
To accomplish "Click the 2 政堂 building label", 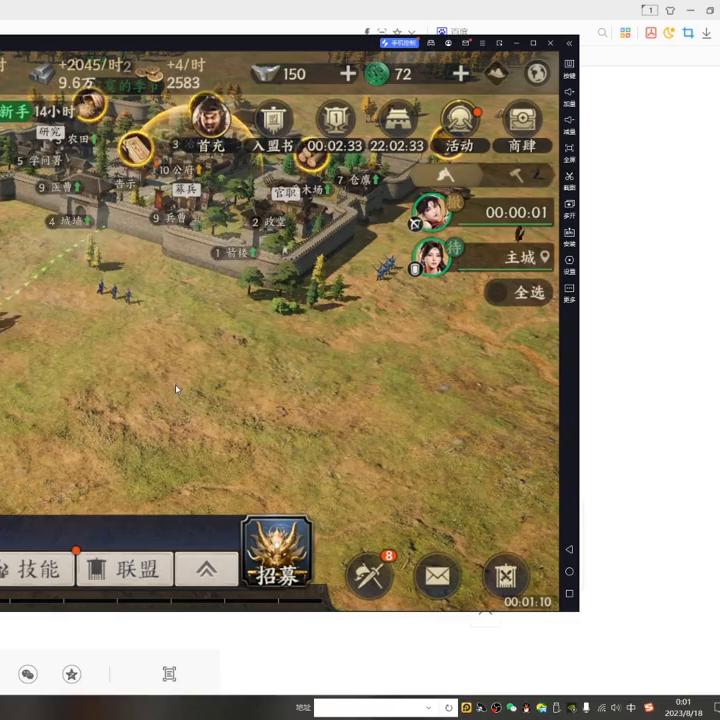I will 269,223.
